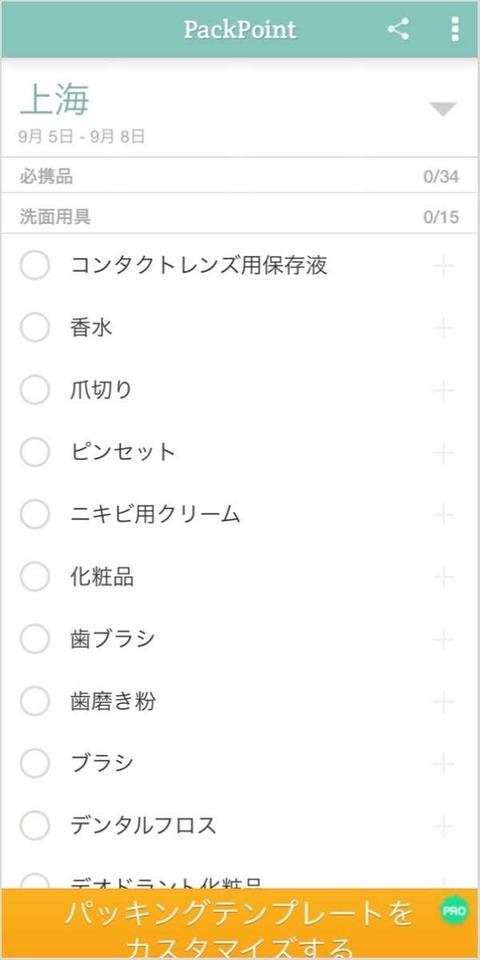Tick the デンタルフロス checkbox
Image resolution: width=480 pixels, height=960 pixels.
[x=35, y=825]
